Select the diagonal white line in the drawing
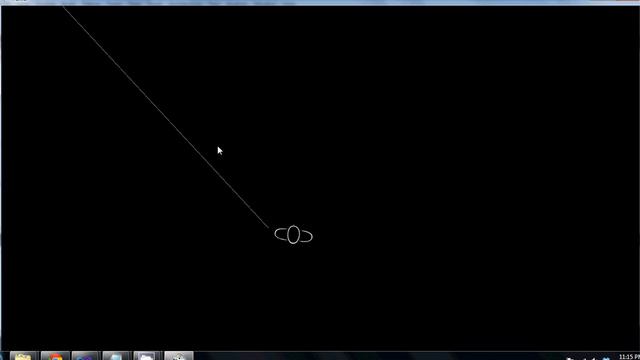640x360 pixels. (x=166, y=117)
